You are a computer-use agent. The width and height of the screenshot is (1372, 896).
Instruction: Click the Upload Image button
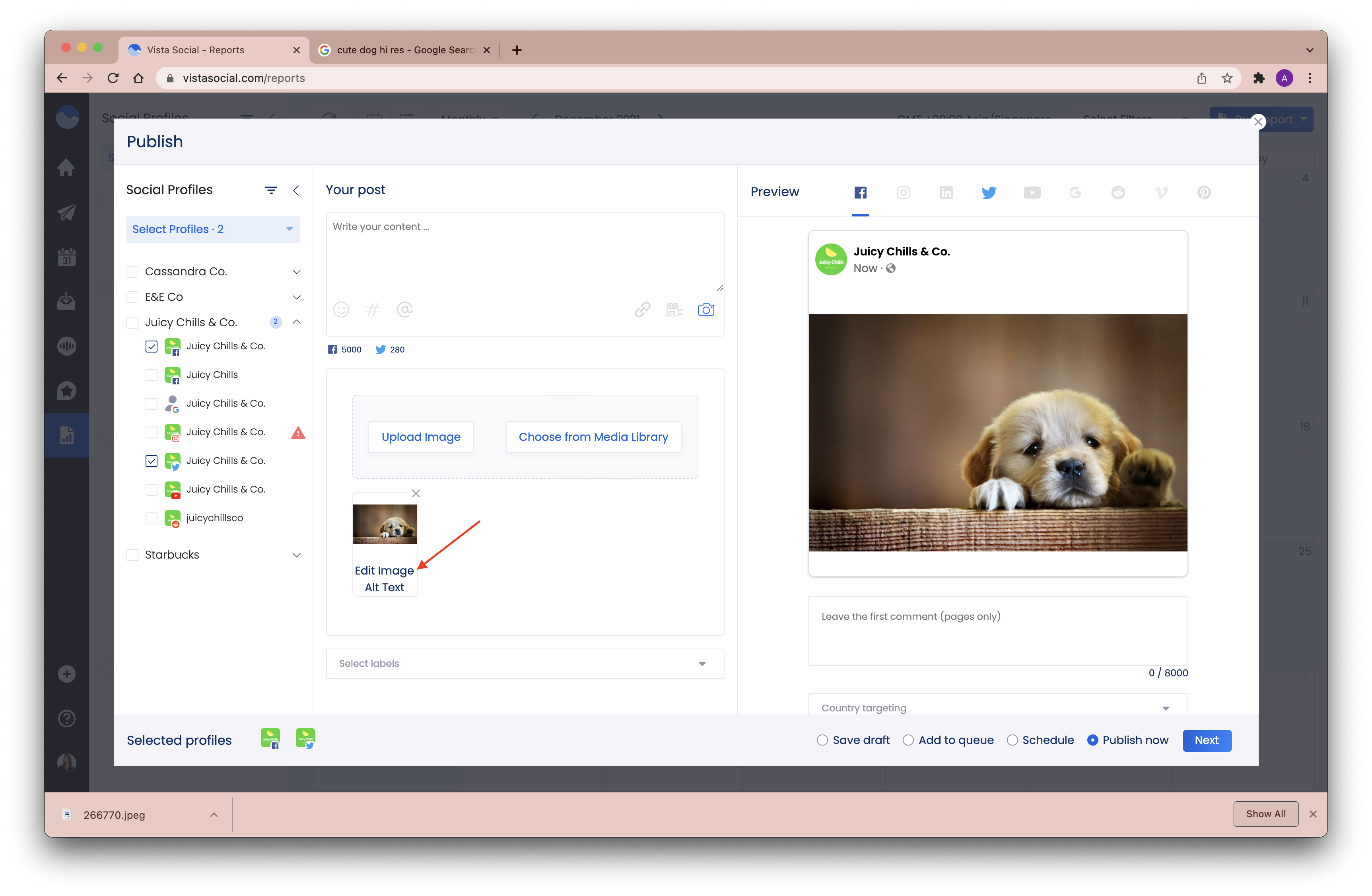(421, 437)
